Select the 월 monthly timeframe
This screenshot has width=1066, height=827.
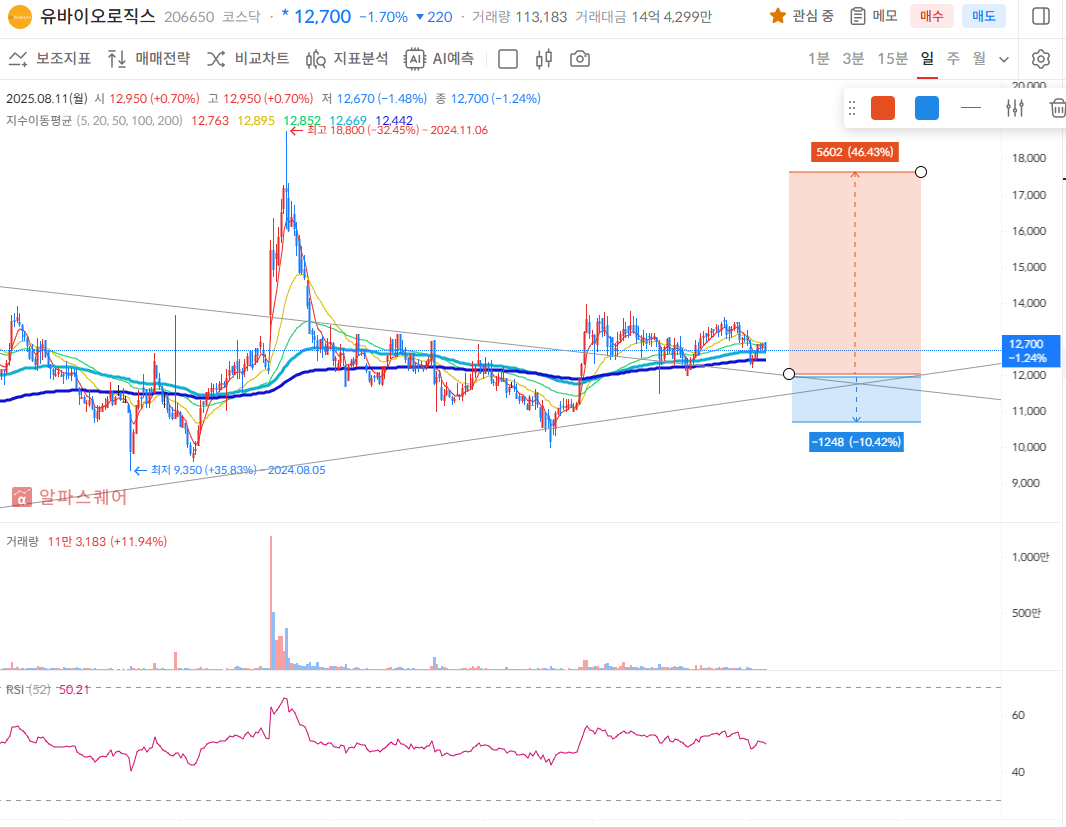pos(979,59)
